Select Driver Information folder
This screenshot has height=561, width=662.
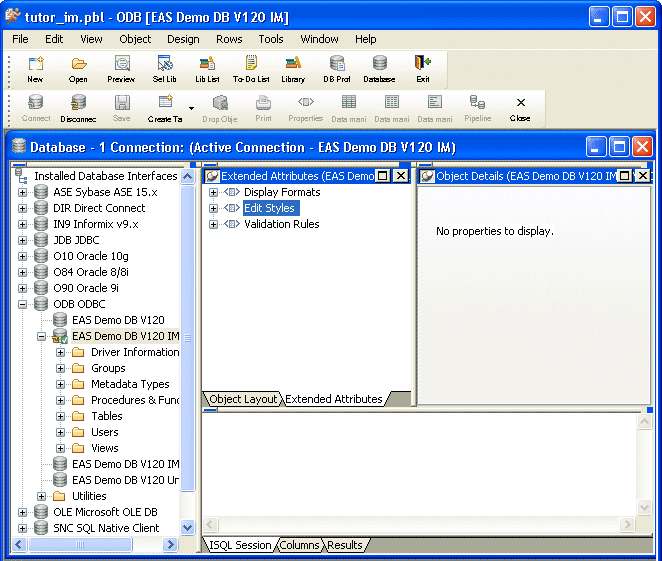135,352
